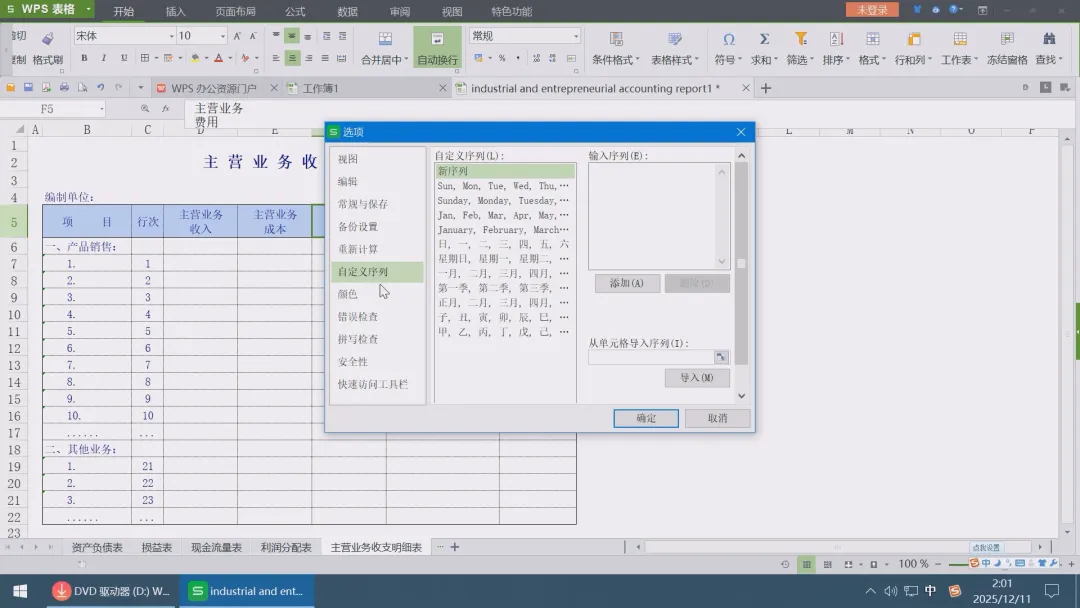The width and height of the screenshot is (1080, 608).
Task: Open the taskbar notification center
Action: click(1052, 591)
